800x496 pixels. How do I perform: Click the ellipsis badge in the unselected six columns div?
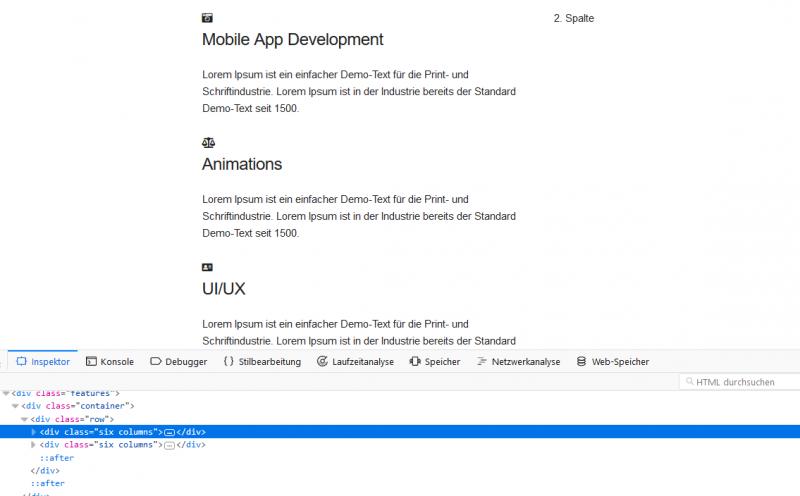(x=169, y=445)
